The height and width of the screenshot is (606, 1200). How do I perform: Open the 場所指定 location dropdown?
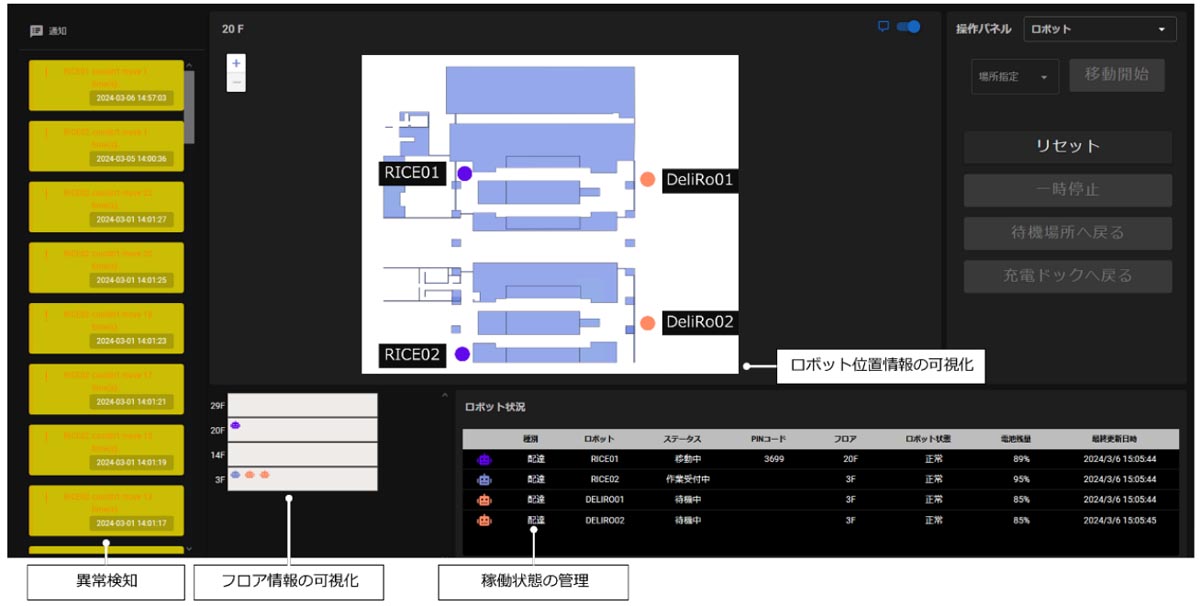[1014, 76]
